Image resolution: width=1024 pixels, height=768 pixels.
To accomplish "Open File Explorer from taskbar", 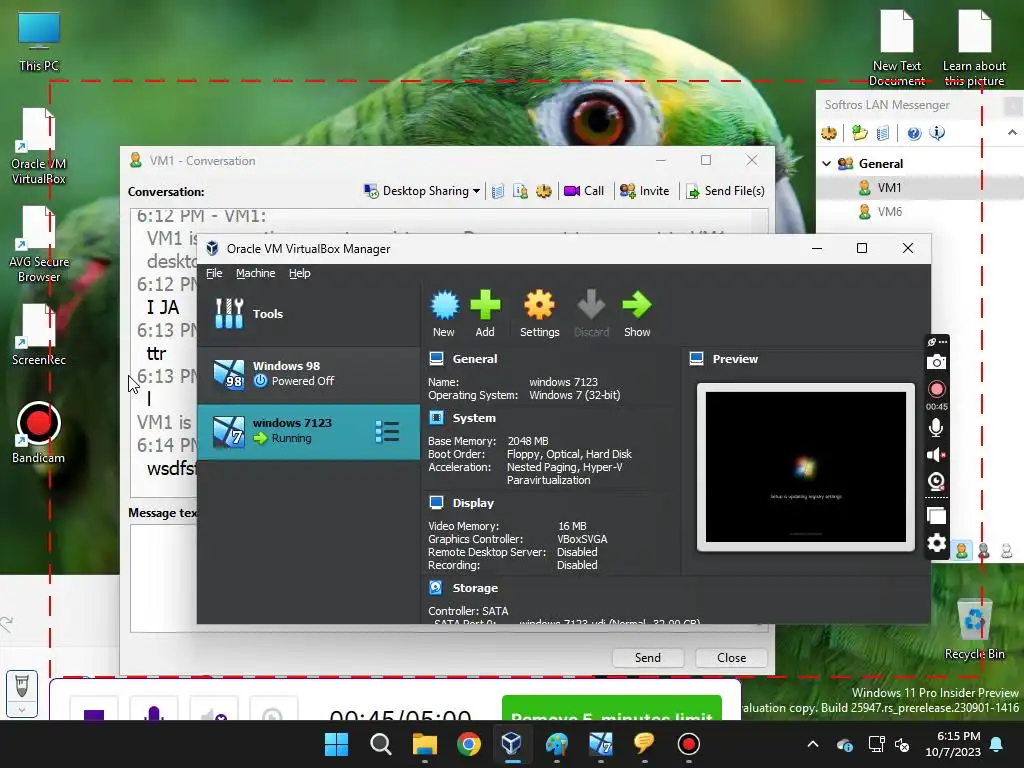I will [x=424, y=744].
